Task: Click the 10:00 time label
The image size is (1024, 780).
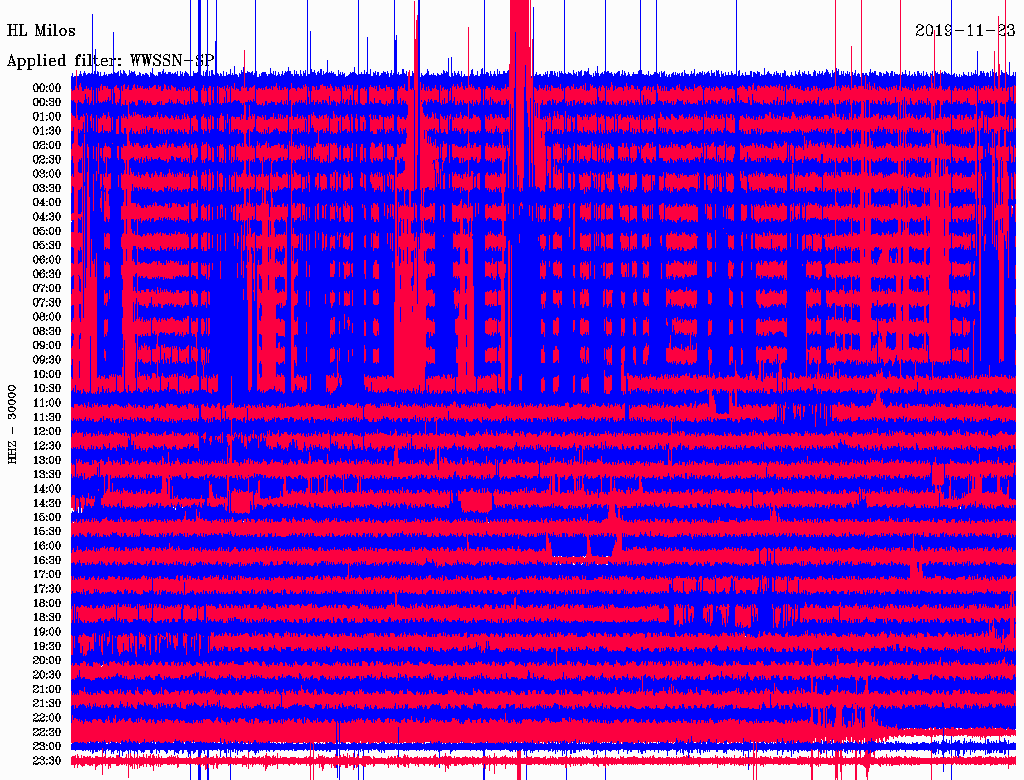Action: [47, 374]
